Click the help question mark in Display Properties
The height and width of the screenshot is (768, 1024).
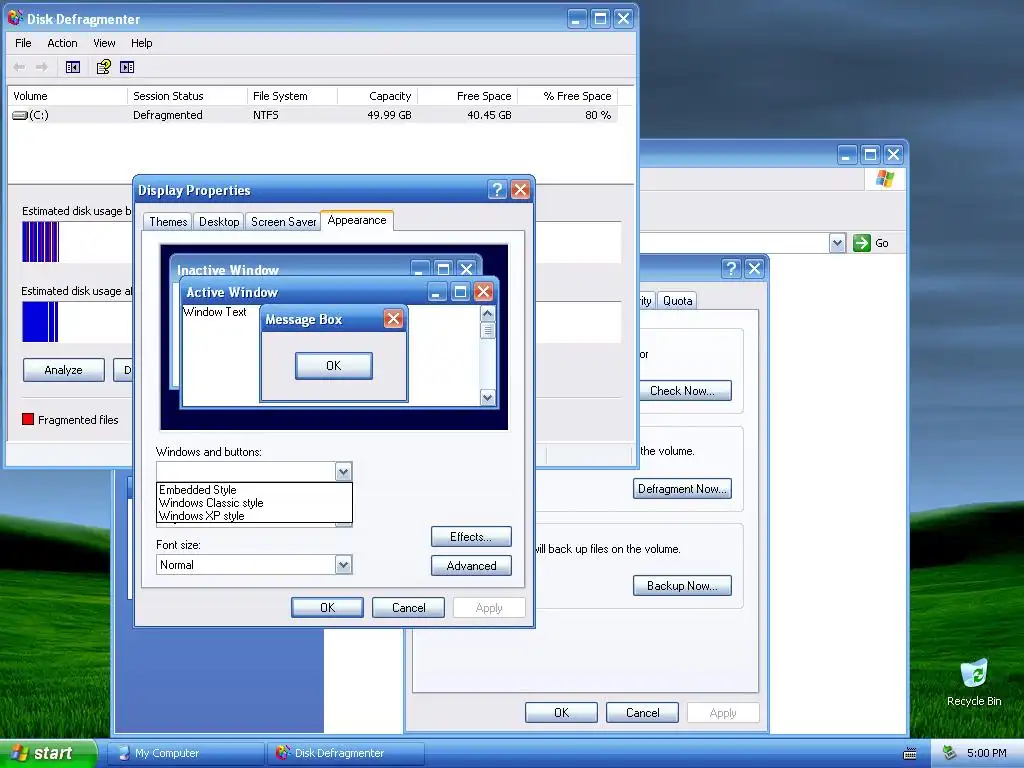click(x=497, y=190)
